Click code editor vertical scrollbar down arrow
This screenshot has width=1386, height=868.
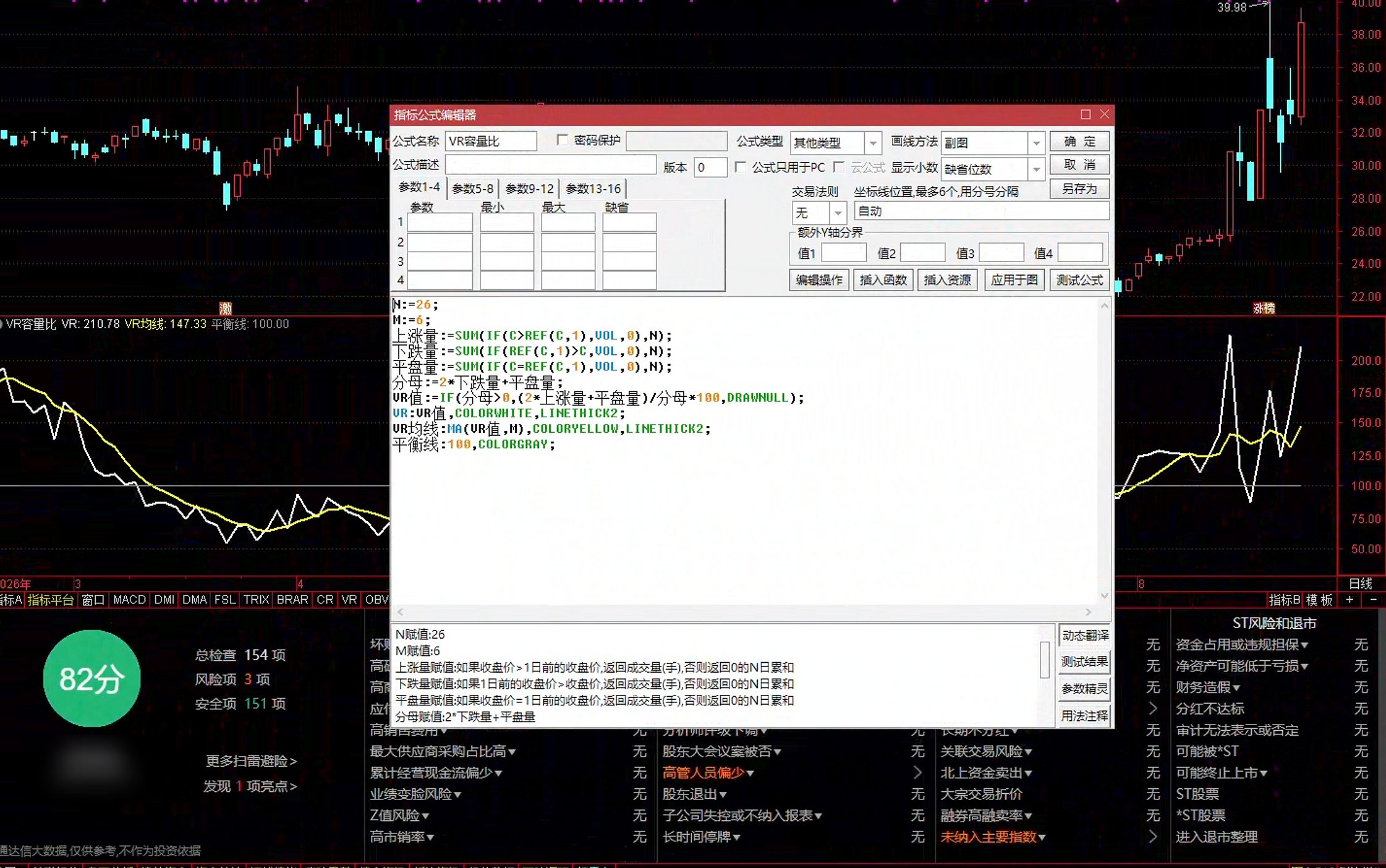click(1104, 595)
